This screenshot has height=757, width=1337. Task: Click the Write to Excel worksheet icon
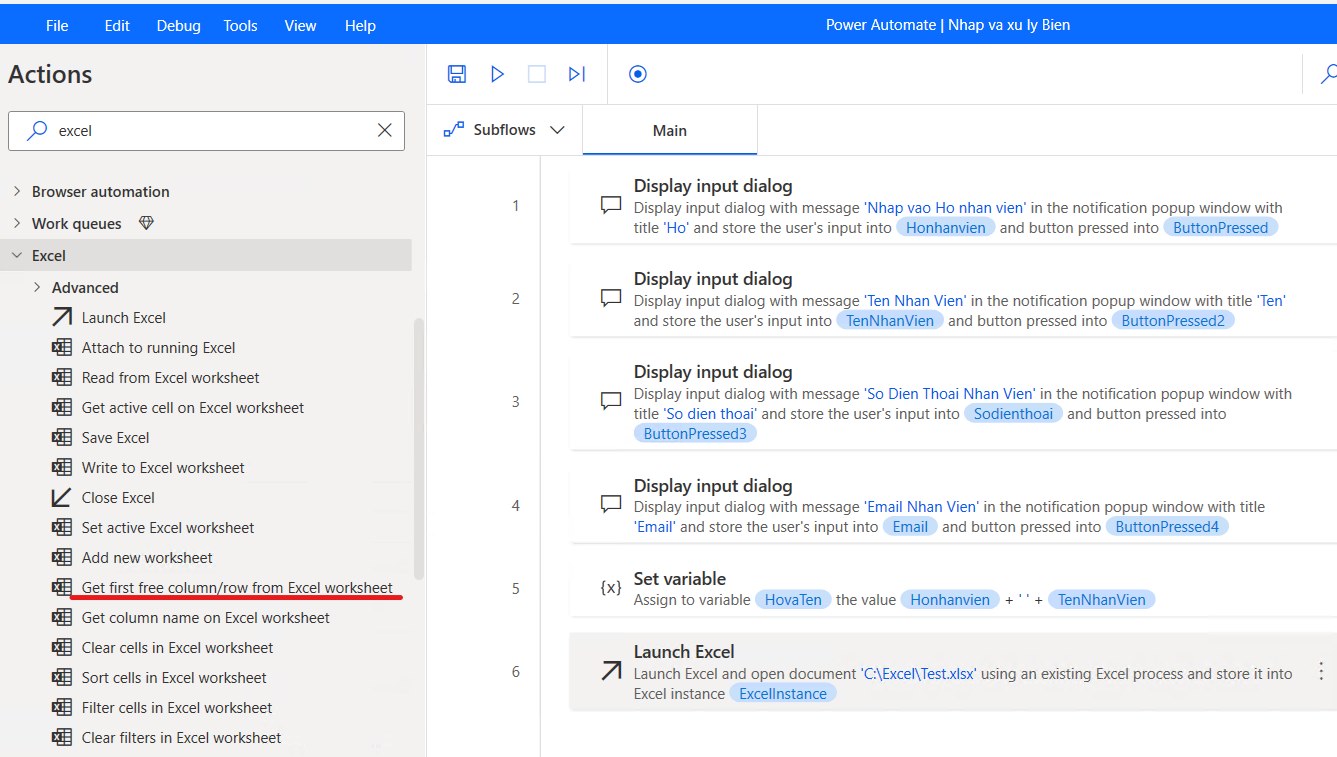(62, 467)
